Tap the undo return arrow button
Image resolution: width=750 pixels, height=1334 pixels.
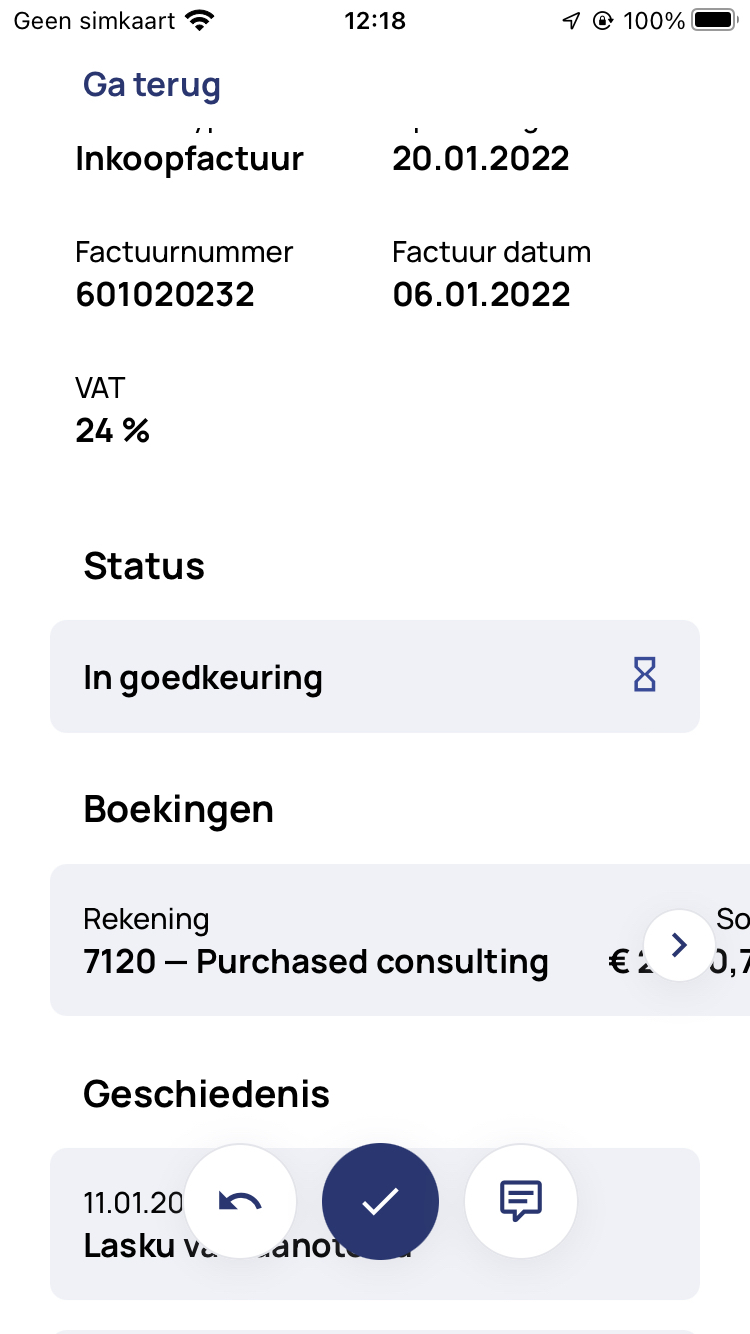point(240,1201)
